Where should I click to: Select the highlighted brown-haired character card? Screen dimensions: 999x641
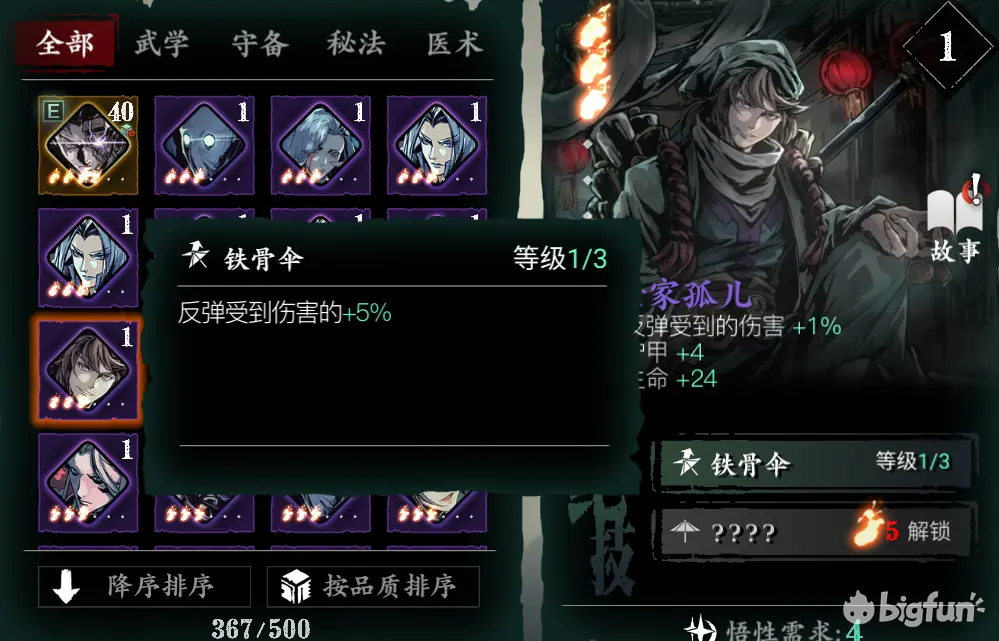point(88,370)
